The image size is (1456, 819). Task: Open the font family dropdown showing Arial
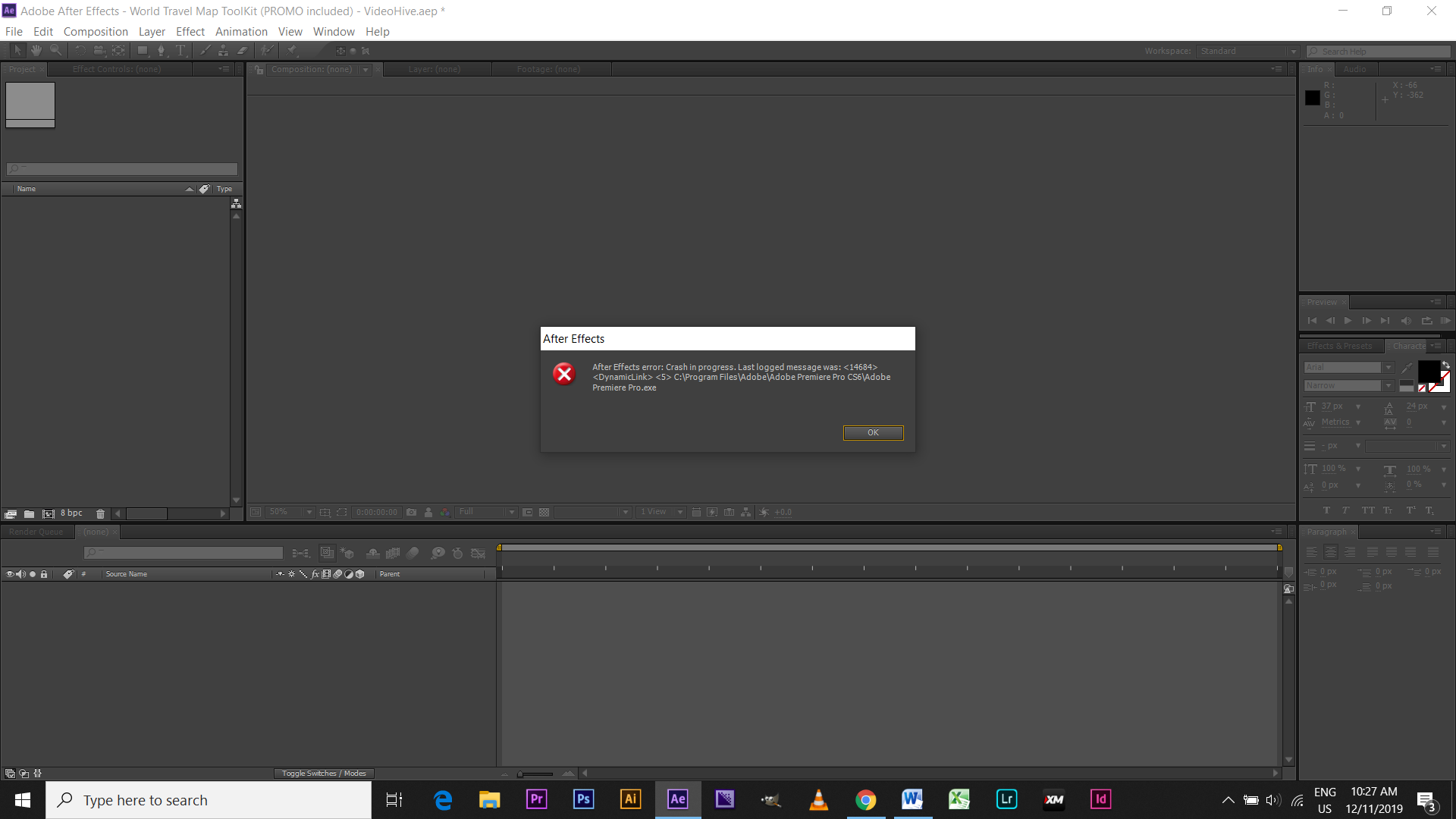point(1389,367)
